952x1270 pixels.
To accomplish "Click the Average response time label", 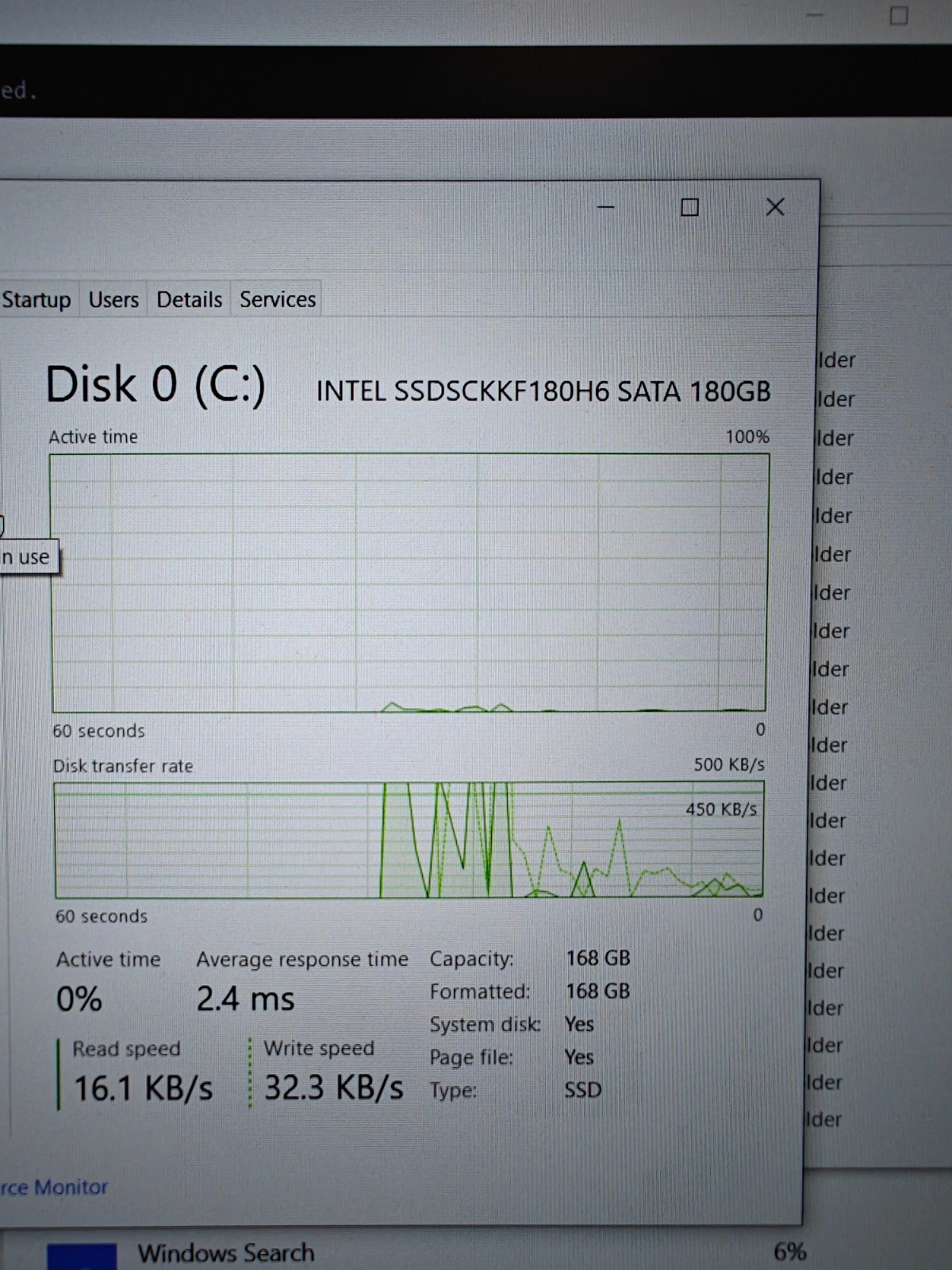I will [x=302, y=960].
